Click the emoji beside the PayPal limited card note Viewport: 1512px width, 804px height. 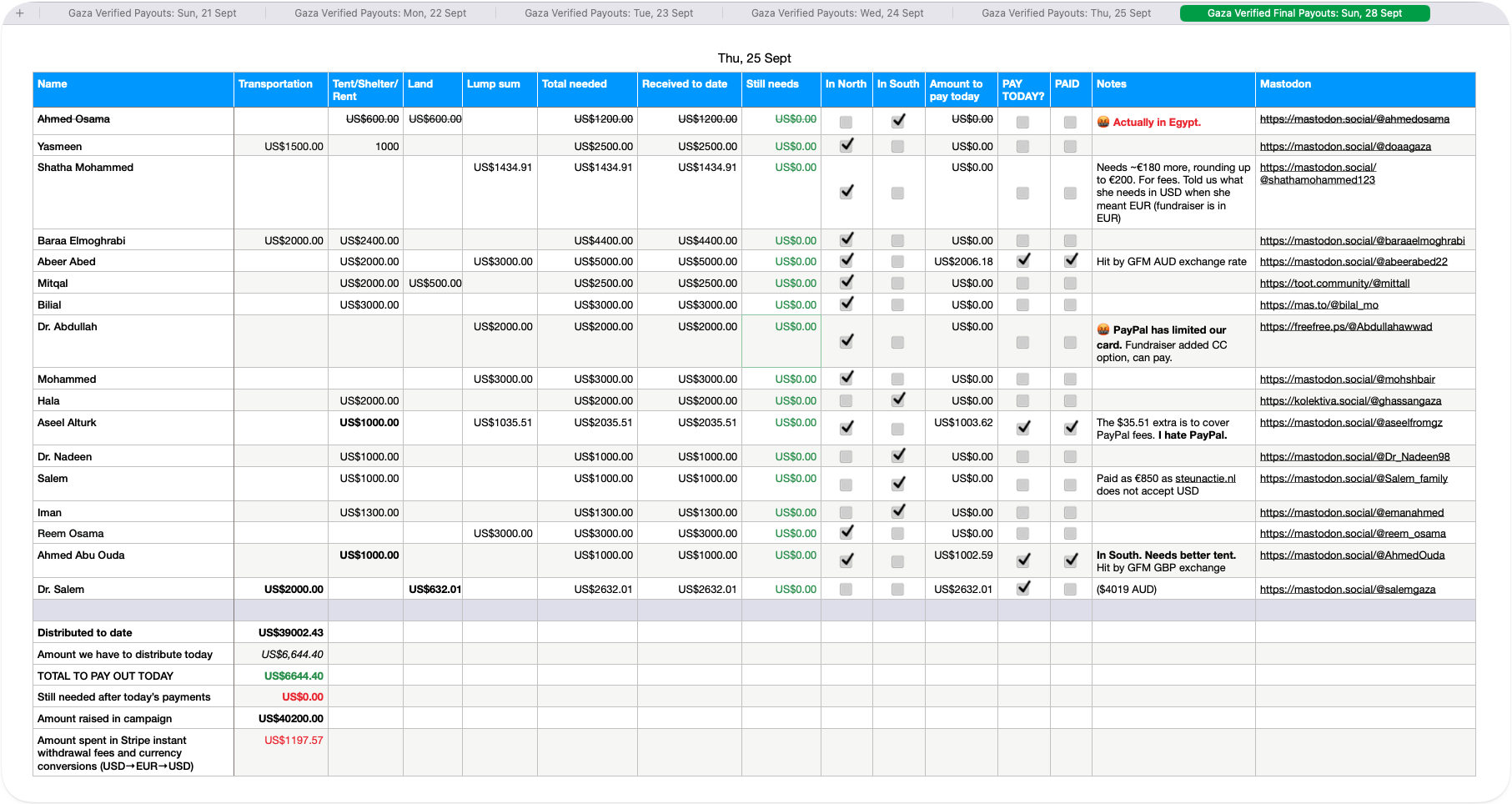tap(1103, 330)
